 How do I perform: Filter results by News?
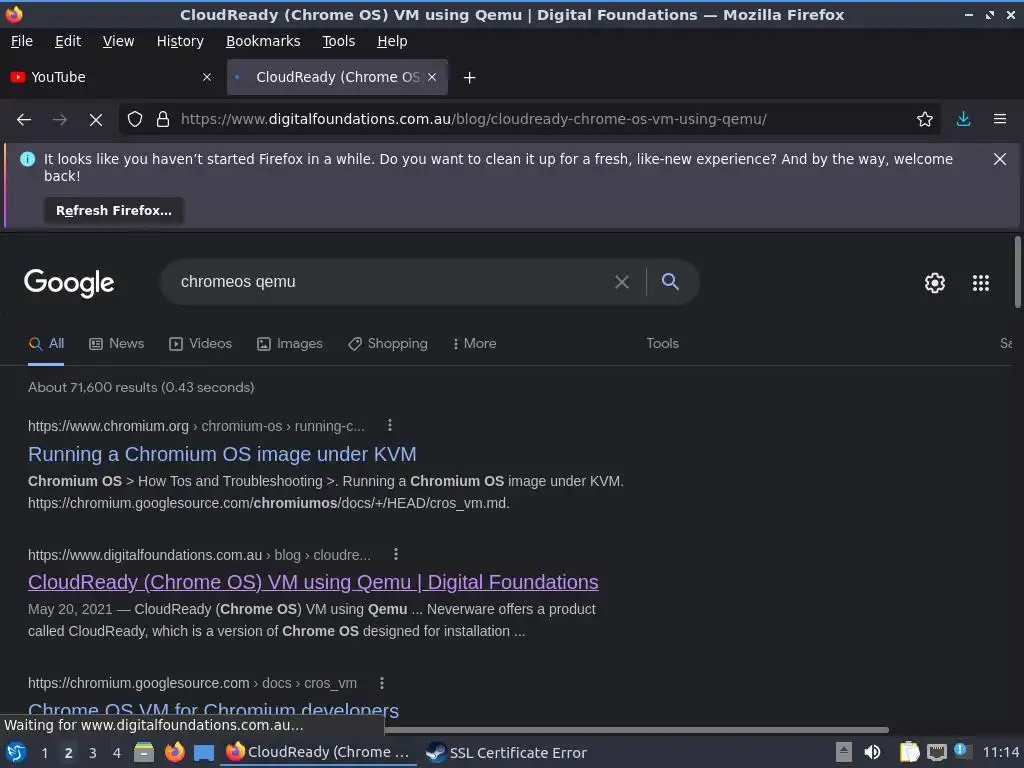coord(116,344)
